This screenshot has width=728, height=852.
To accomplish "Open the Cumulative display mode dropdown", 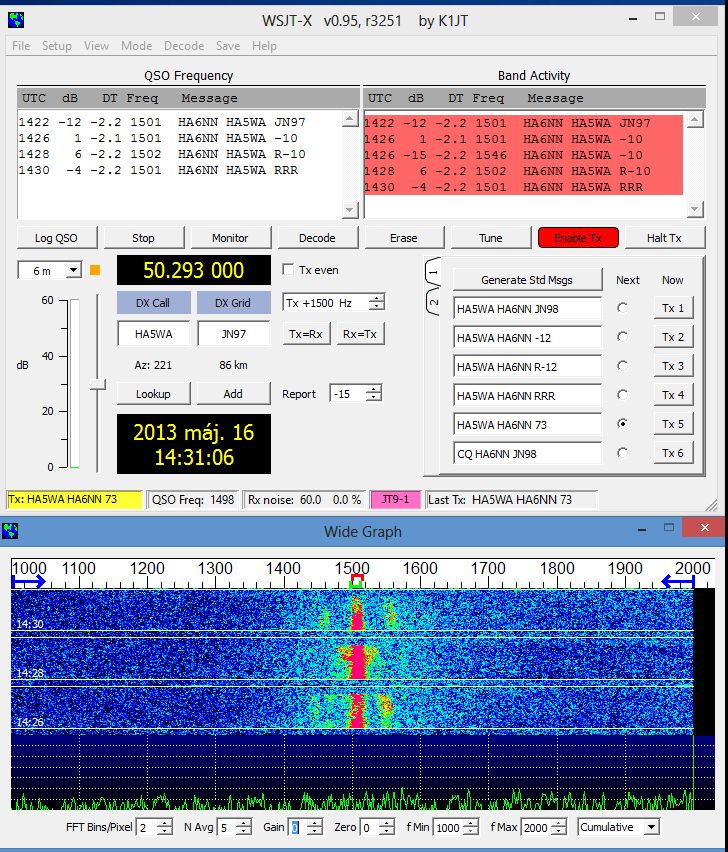I will pyautogui.click(x=651, y=827).
